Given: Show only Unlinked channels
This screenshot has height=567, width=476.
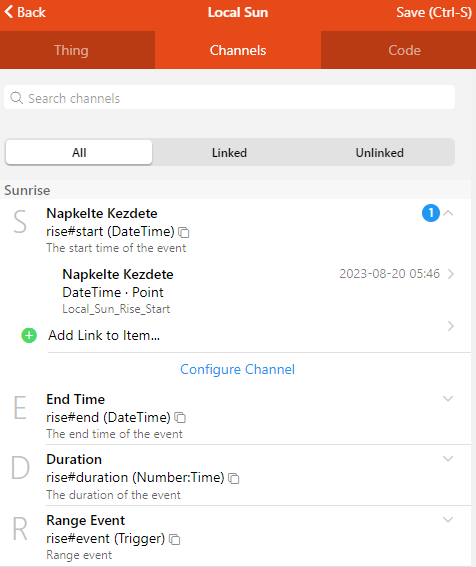Looking at the screenshot, I should coord(379,152).
